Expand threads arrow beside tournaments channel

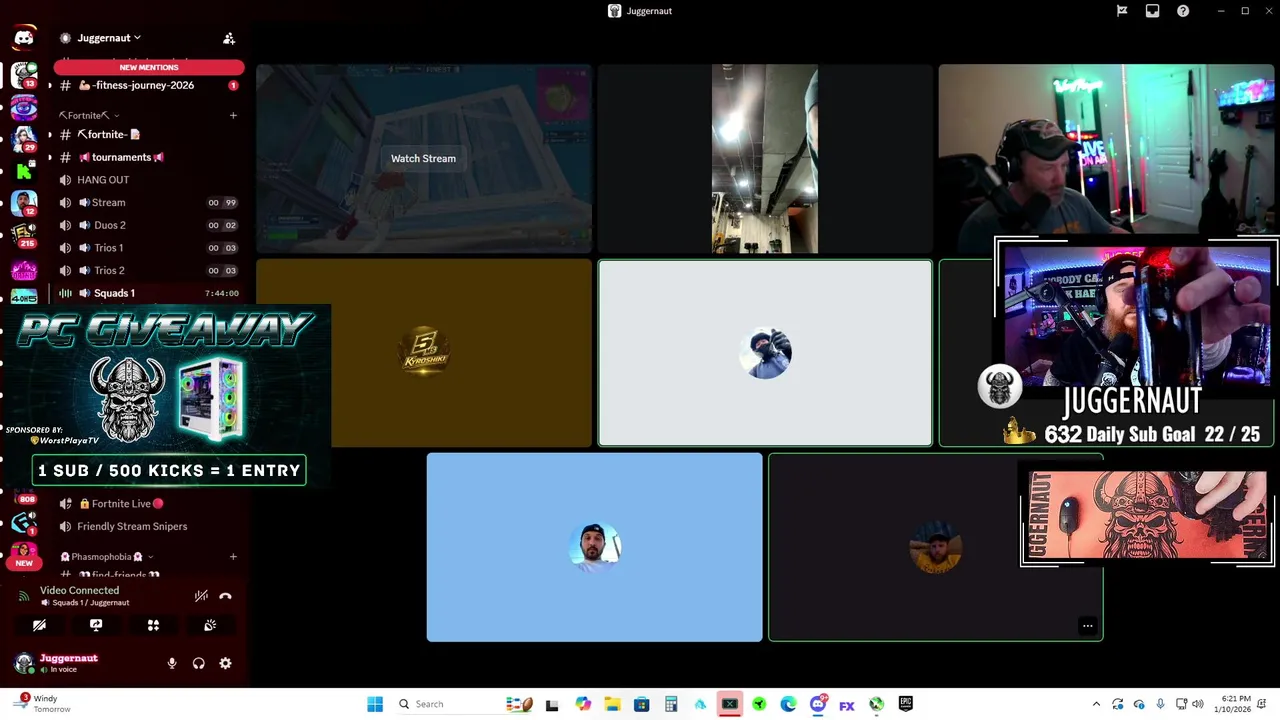pos(50,157)
